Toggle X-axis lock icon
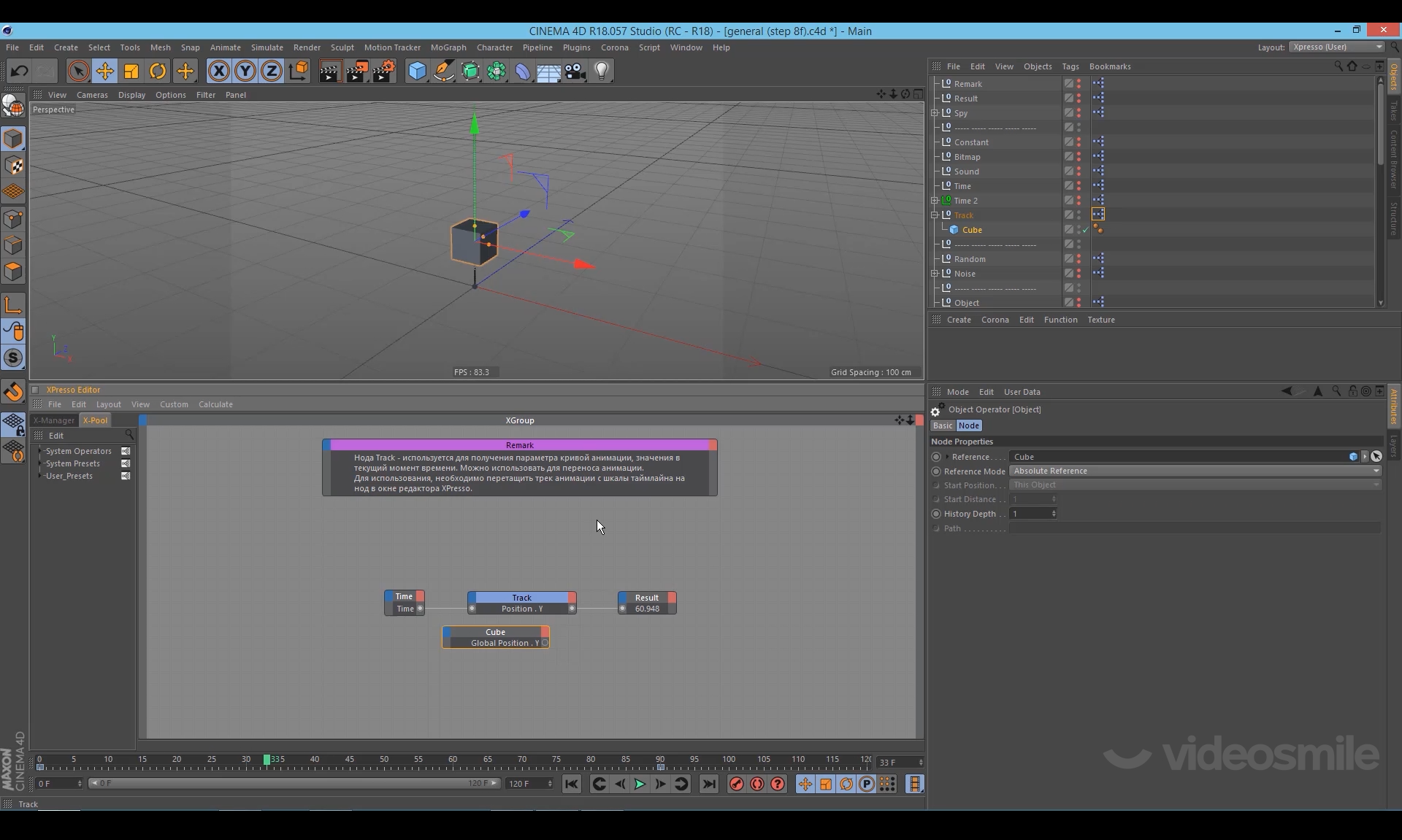Image resolution: width=1402 pixels, height=840 pixels. pyautogui.click(x=218, y=71)
